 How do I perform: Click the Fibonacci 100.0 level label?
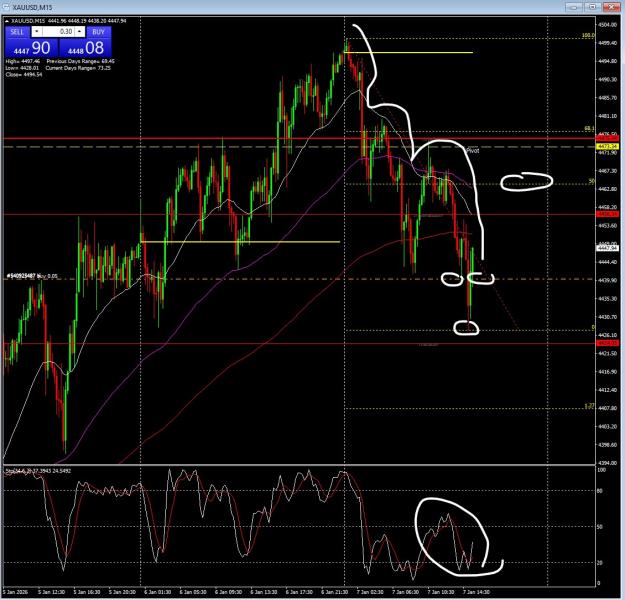pyautogui.click(x=588, y=35)
